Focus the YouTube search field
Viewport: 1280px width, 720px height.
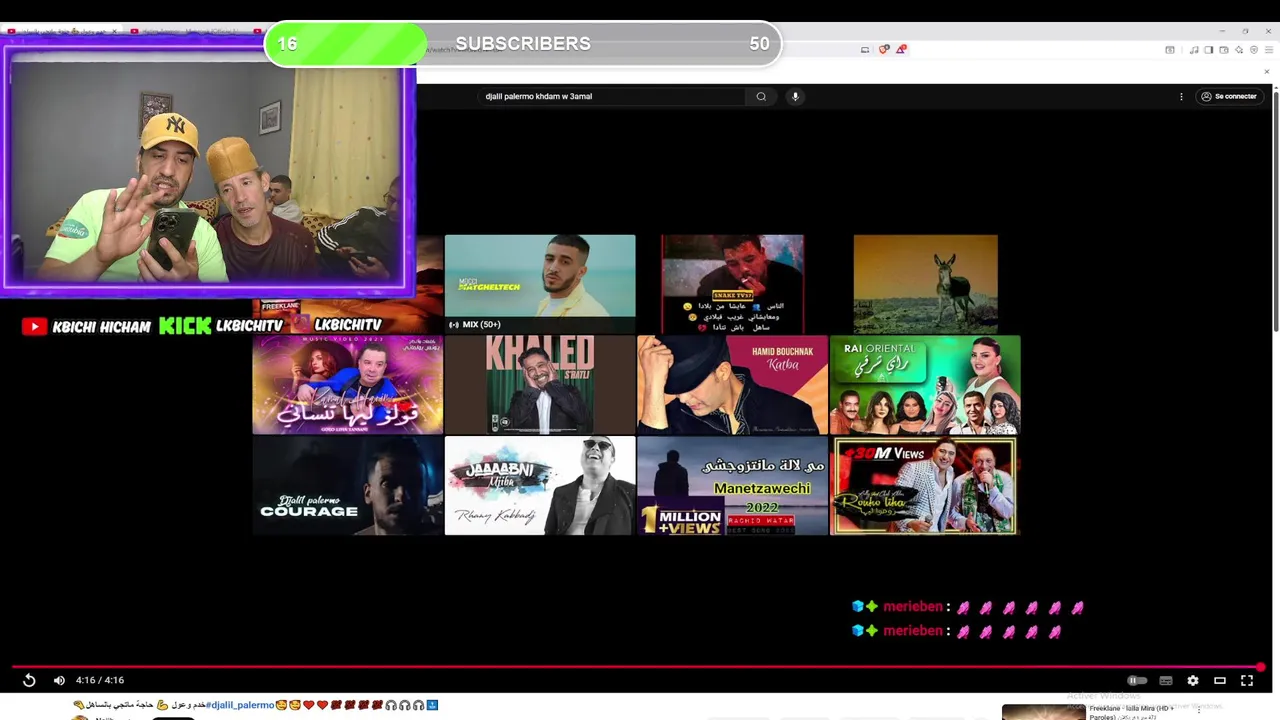(611, 96)
